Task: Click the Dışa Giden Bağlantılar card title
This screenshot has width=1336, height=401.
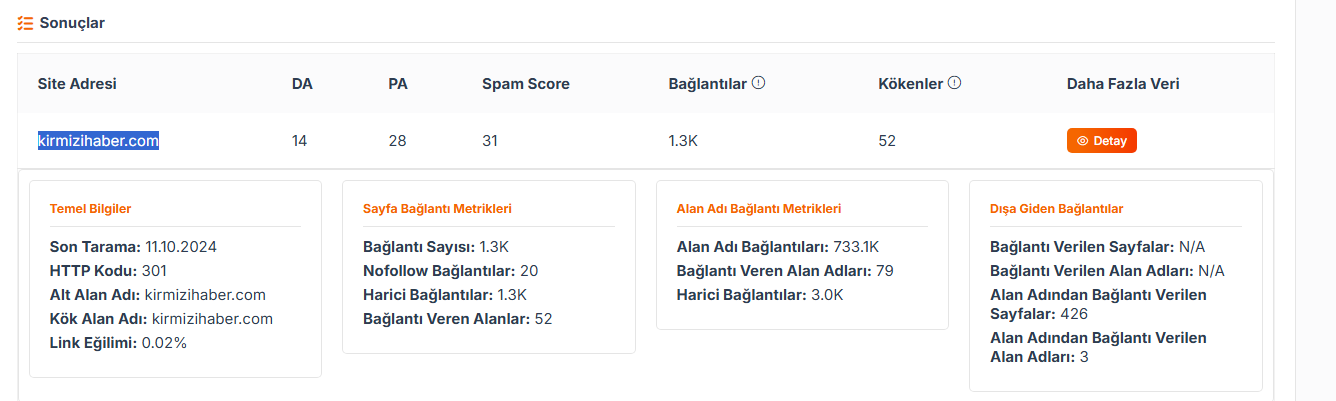Action: (x=1056, y=209)
